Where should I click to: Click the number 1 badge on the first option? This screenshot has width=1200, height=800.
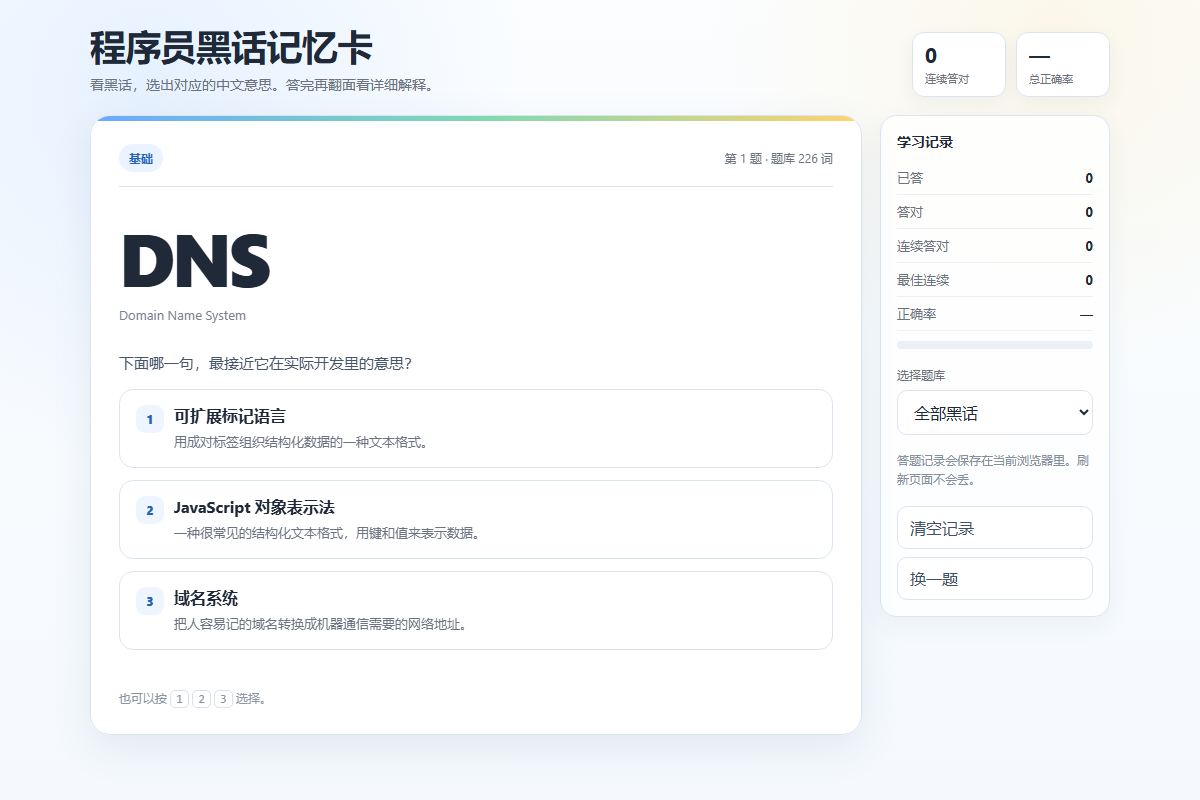pyautogui.click(x=150, y=419)
